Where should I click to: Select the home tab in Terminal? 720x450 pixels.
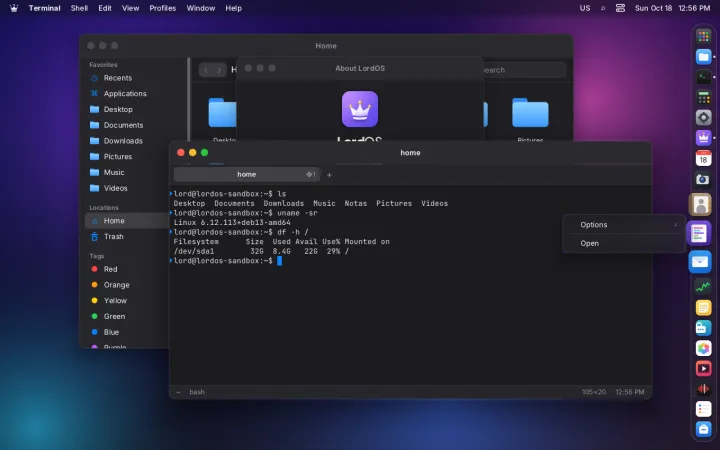pyautogui.click(x=247, y=174)
